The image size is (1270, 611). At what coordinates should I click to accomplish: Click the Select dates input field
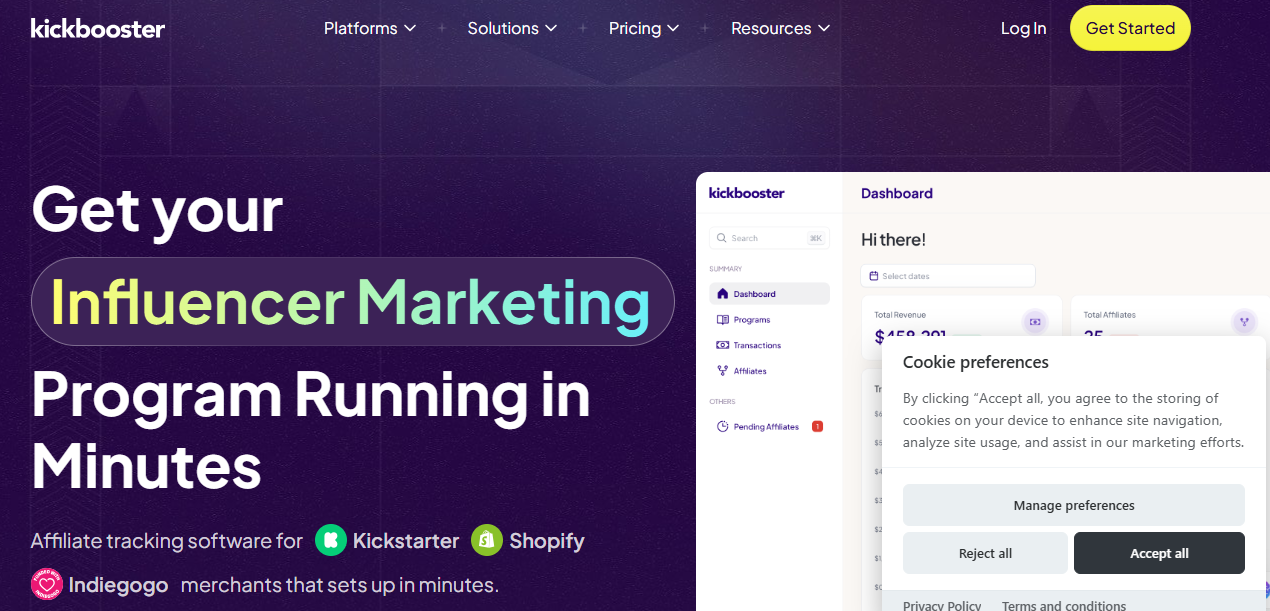click(947, 276)
